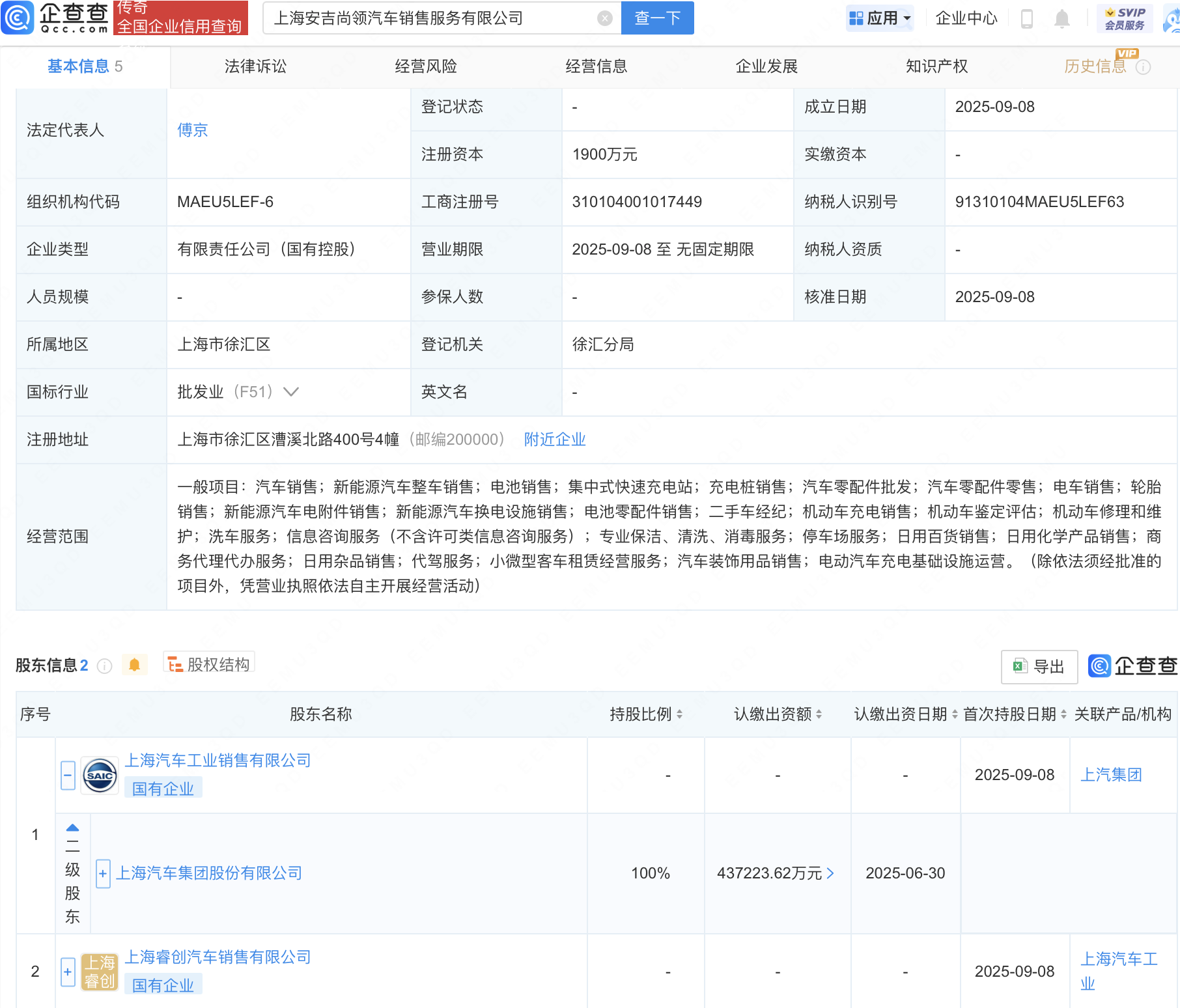1180x1008 pixels.
Task: Click the 附近企业 link beside registered address
Action: [x=554, y=440]
